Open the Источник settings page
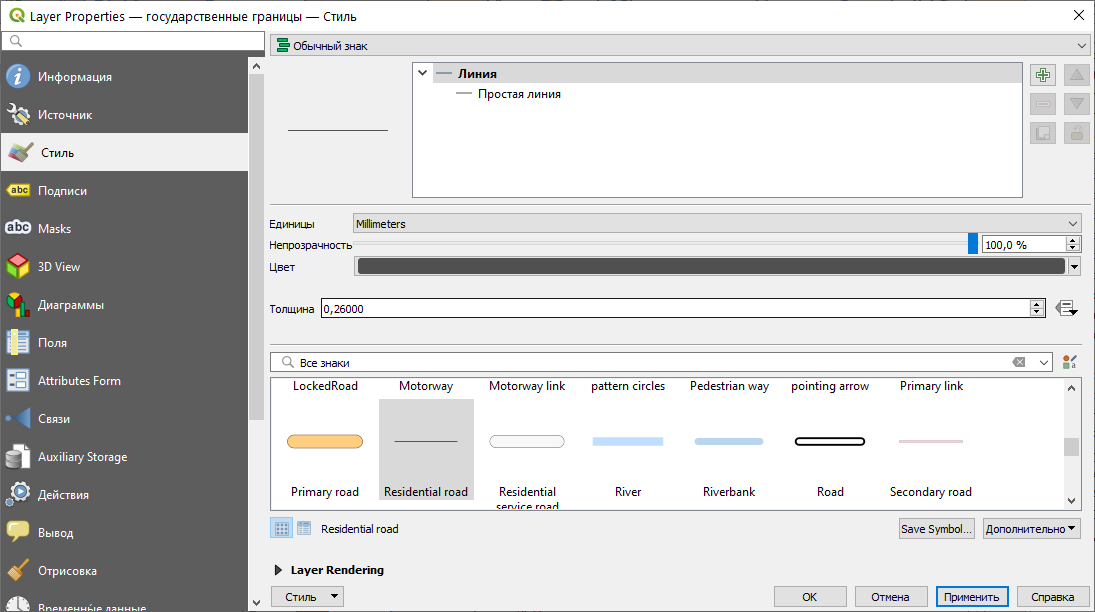This screenshot has height=612, width=1095. (x=64, y=115)
